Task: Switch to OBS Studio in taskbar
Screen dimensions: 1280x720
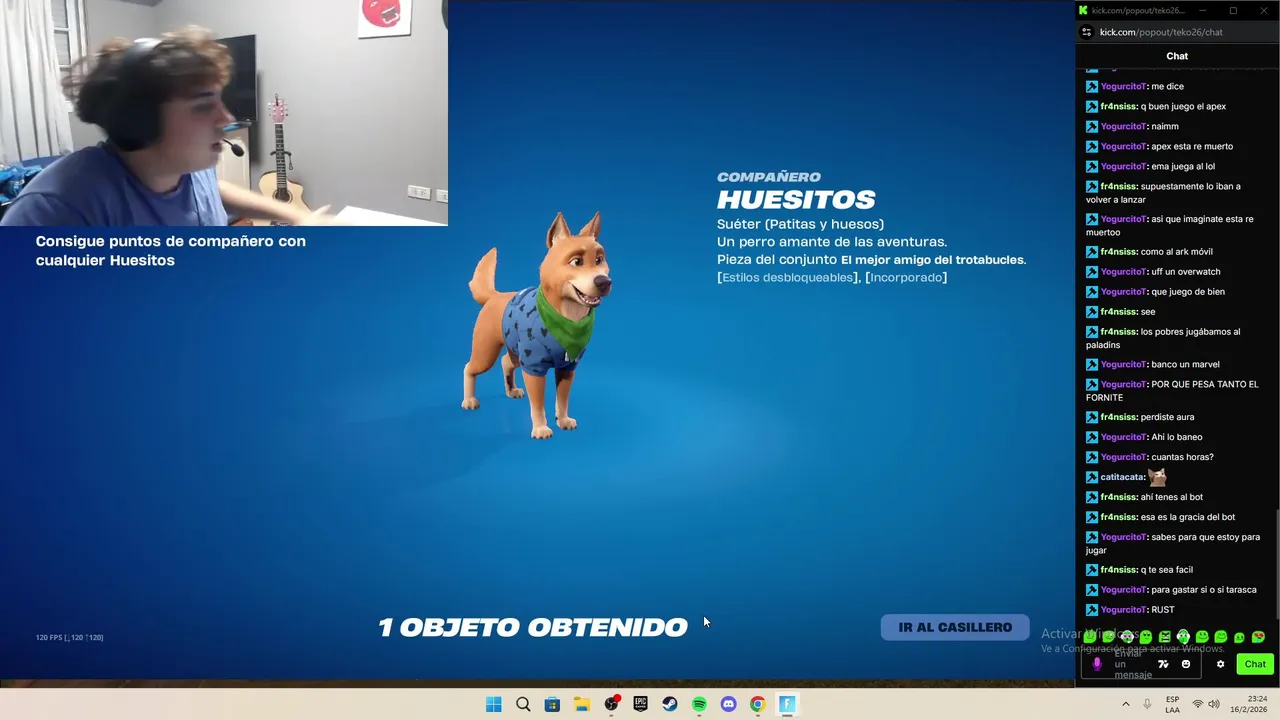Action: click(x=611, y=704)
